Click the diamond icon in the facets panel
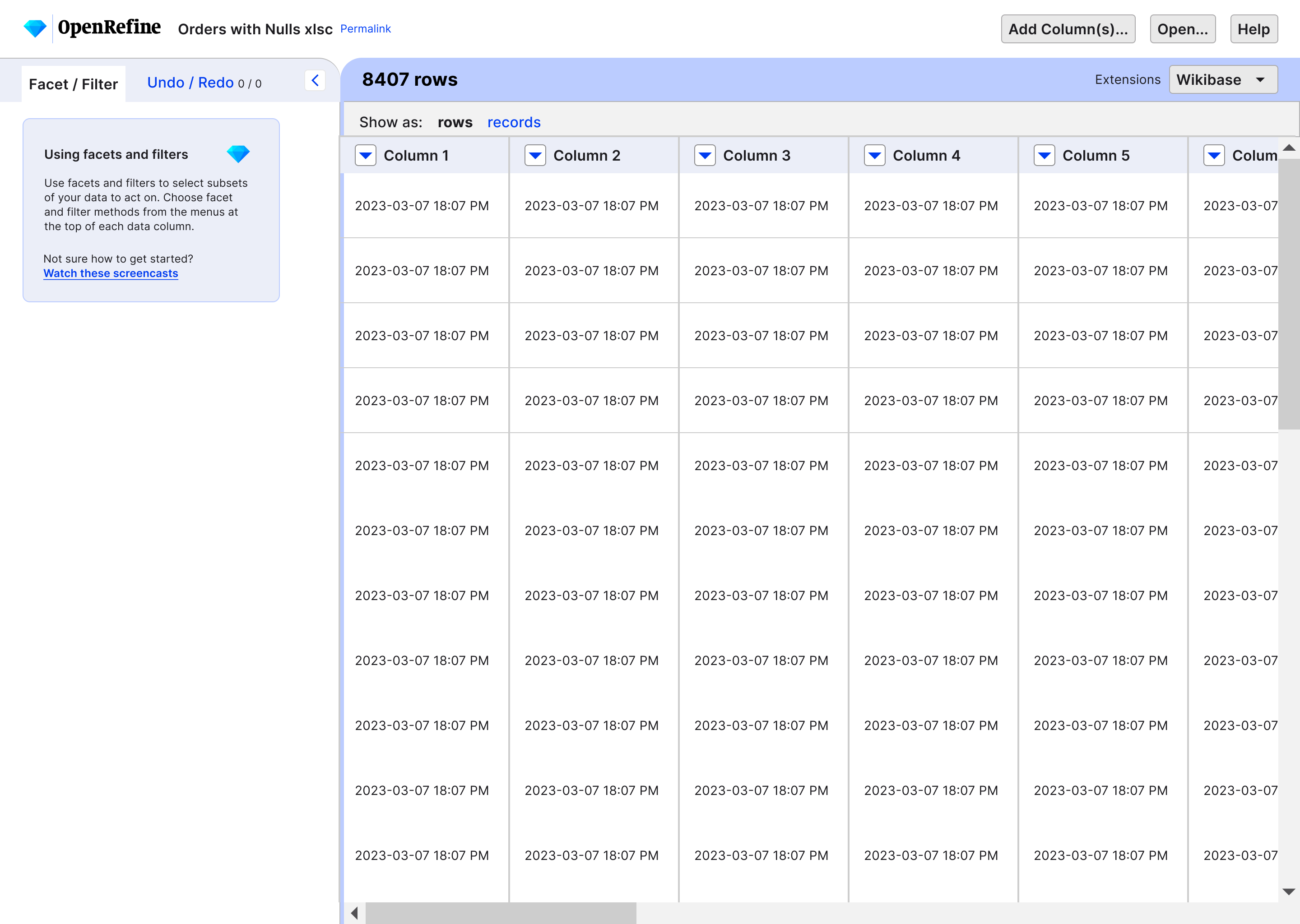The width and height of the screenshot is (1300, 924). (238, 153)
